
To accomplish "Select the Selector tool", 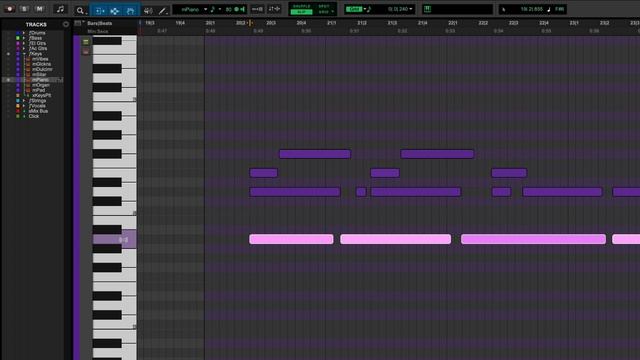I will click(115, 11).
